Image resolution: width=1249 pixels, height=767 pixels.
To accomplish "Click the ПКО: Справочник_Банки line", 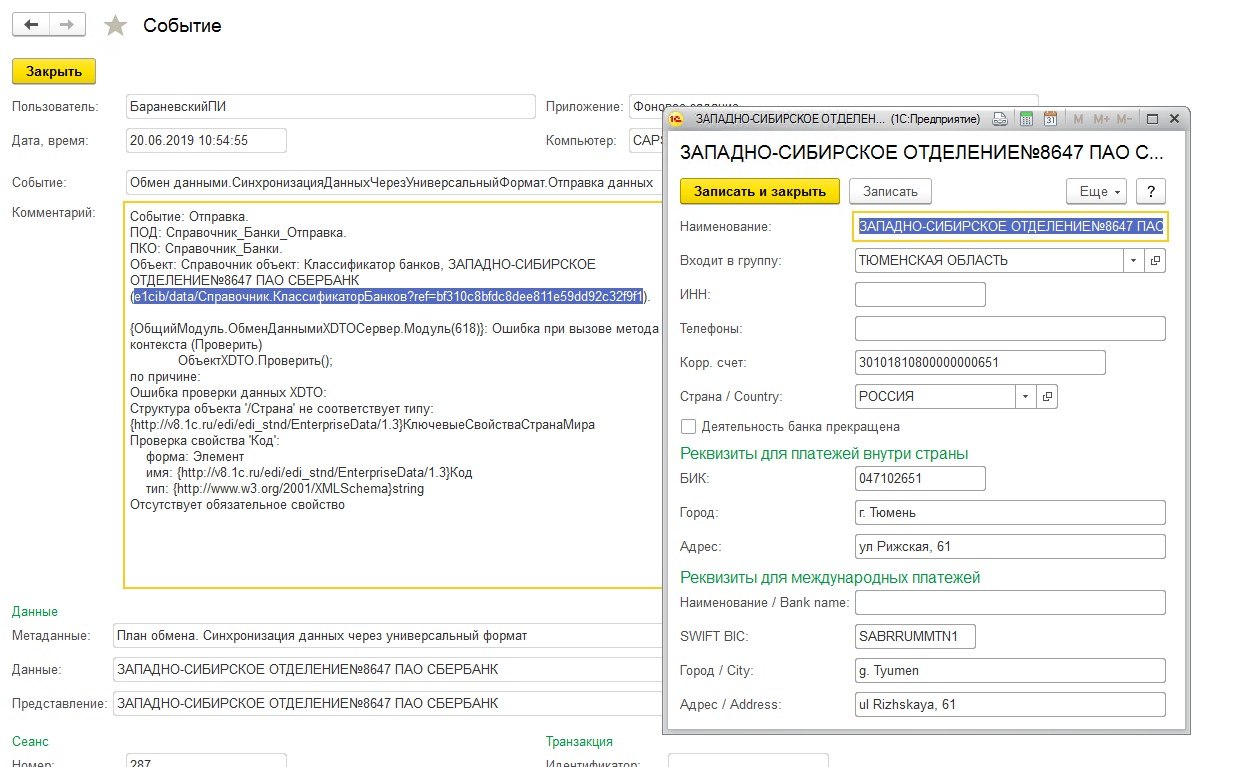I will [x=208, y=249].
